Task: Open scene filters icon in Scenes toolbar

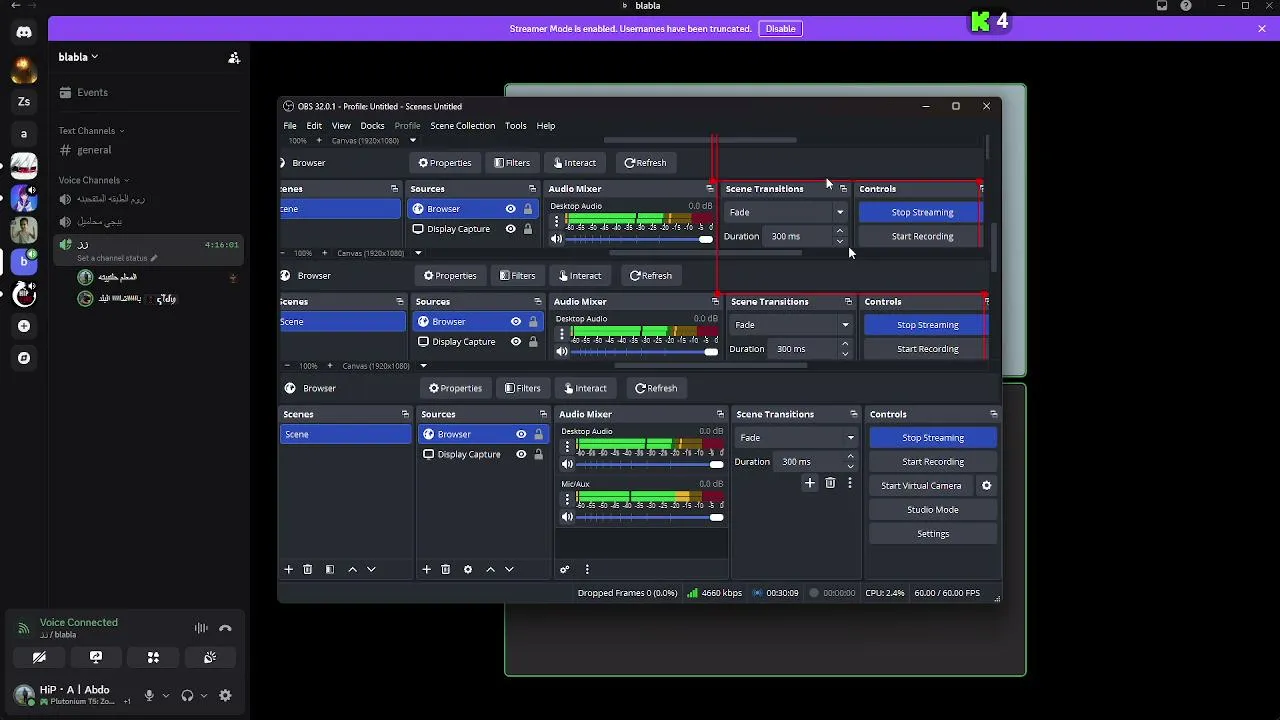Action: coord(330,569)
